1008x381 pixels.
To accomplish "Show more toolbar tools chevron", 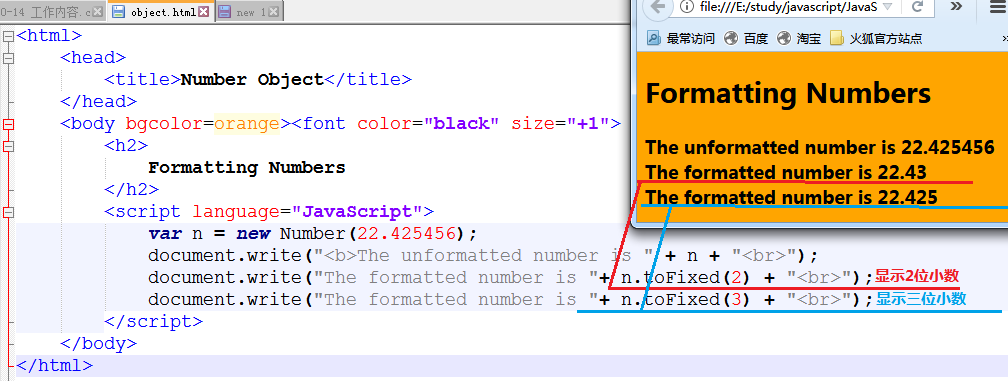I will pyautogui.click(x=956, y=6).
